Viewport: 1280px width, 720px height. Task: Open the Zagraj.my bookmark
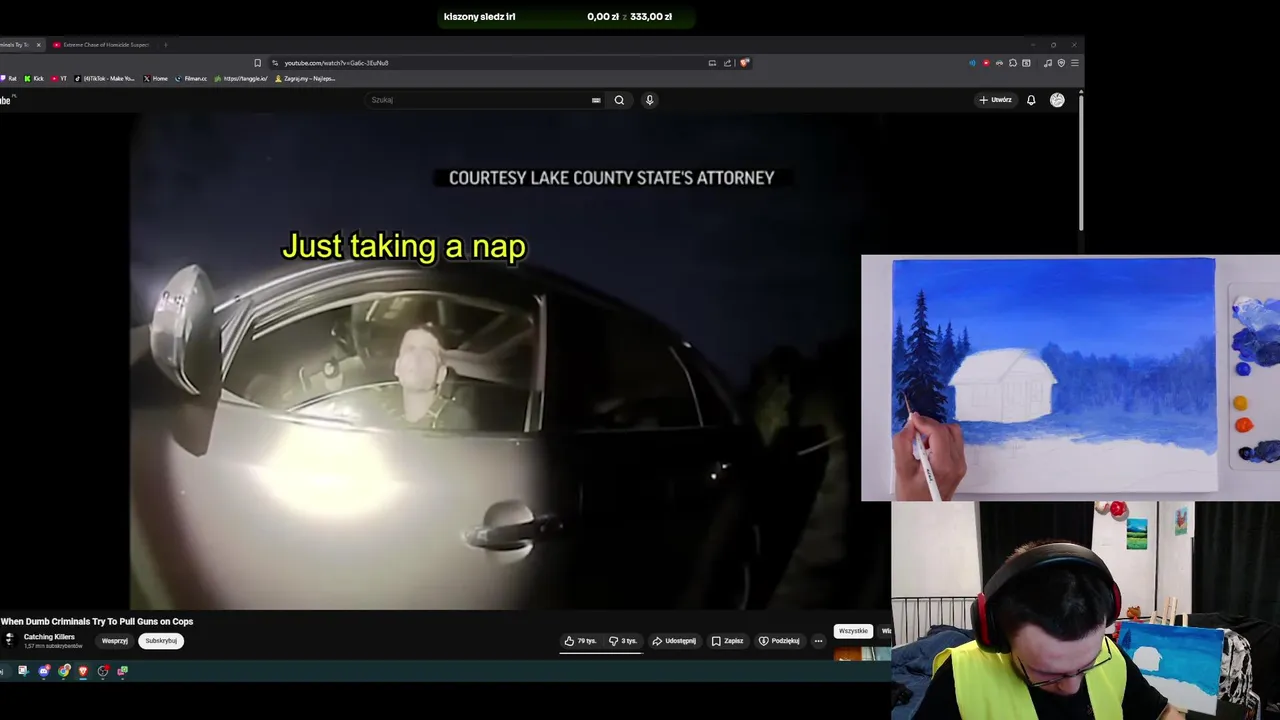coord(305,78)
